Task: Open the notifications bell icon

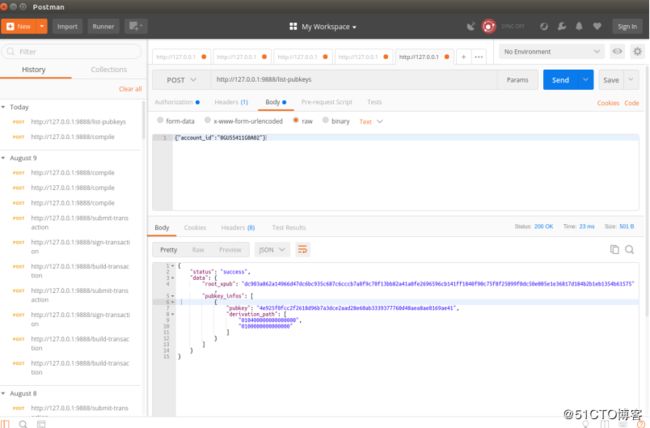Action: (x=579, y=27)
